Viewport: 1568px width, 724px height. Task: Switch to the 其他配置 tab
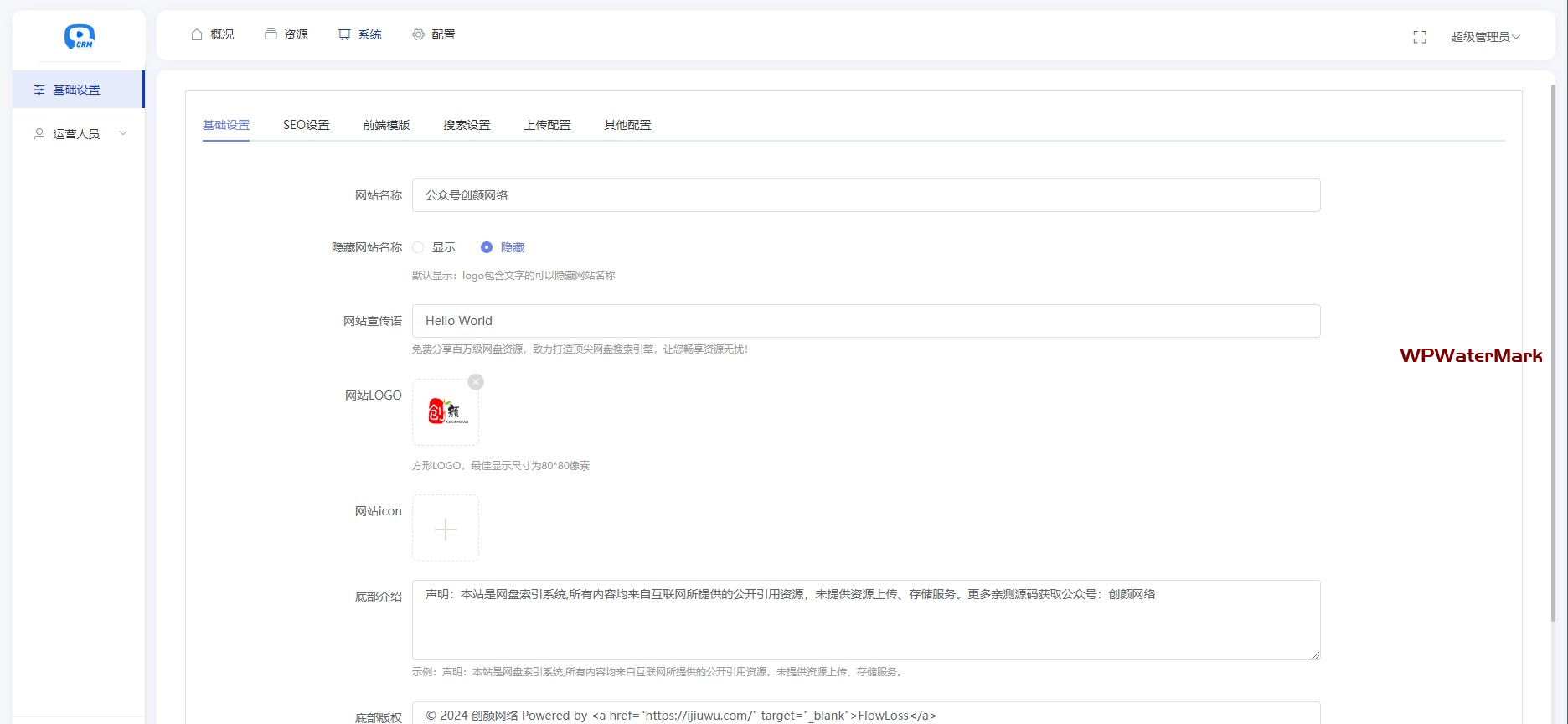[627, 125]
